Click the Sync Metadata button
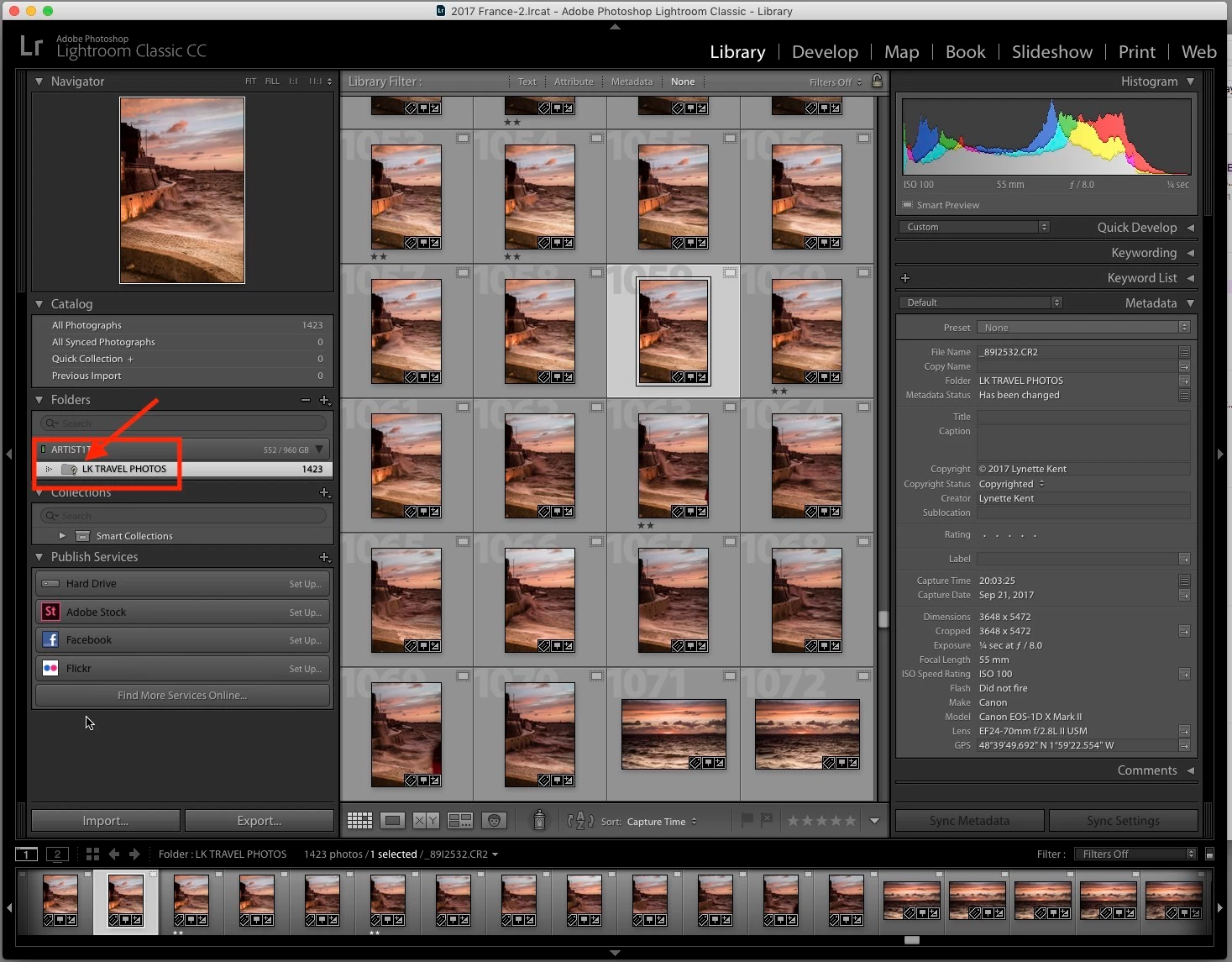 click(x=970, y=821)
